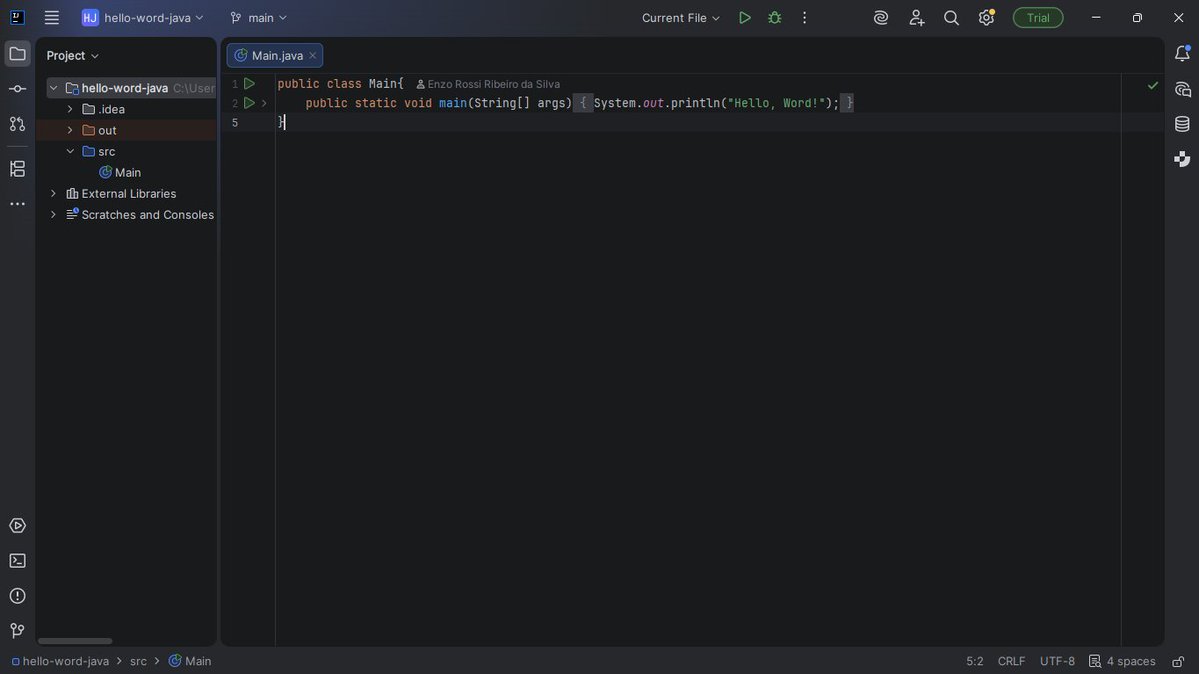Change CRLF line separator
This screenshot has width=1199, height=674.
coord(1011,661)
